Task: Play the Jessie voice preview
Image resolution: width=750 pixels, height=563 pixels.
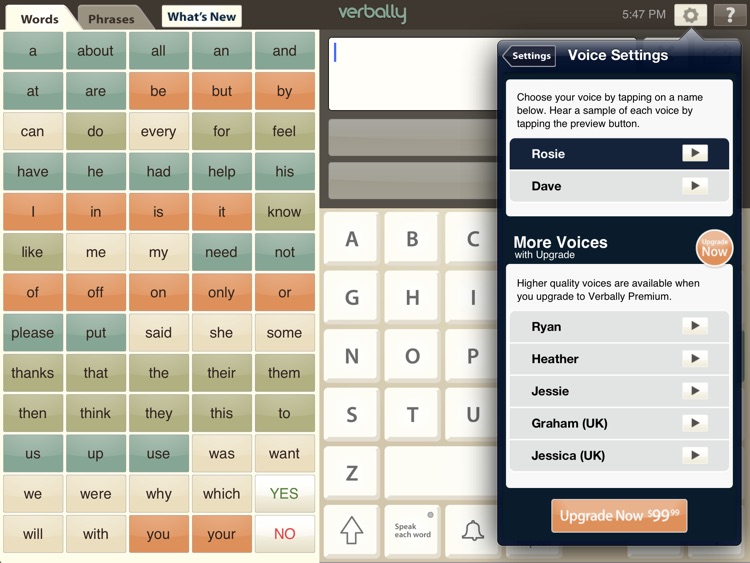Action: pyautogui.click(x=695, y=391)
